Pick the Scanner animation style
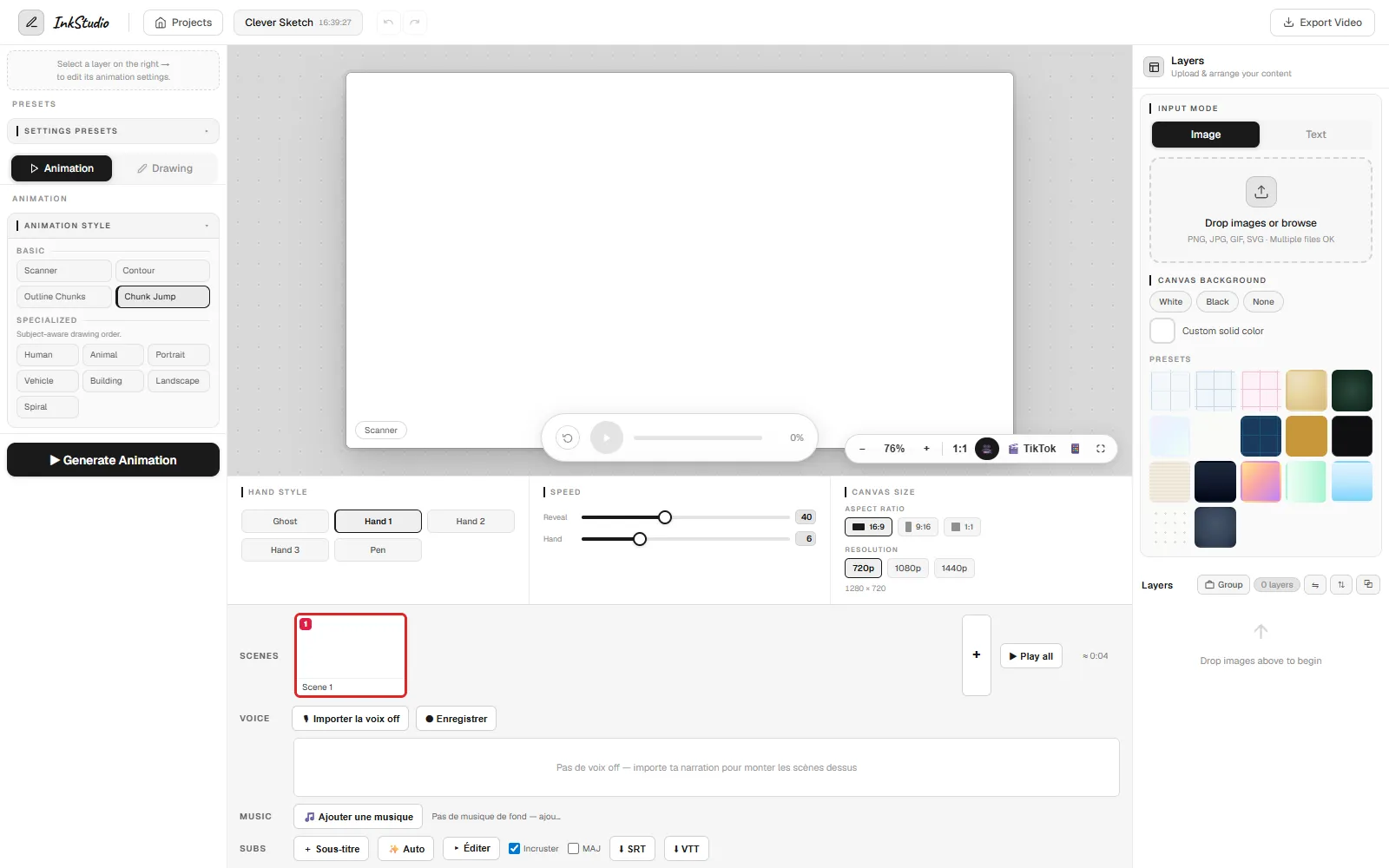1389x868 pixels. [x=63, y=271]
